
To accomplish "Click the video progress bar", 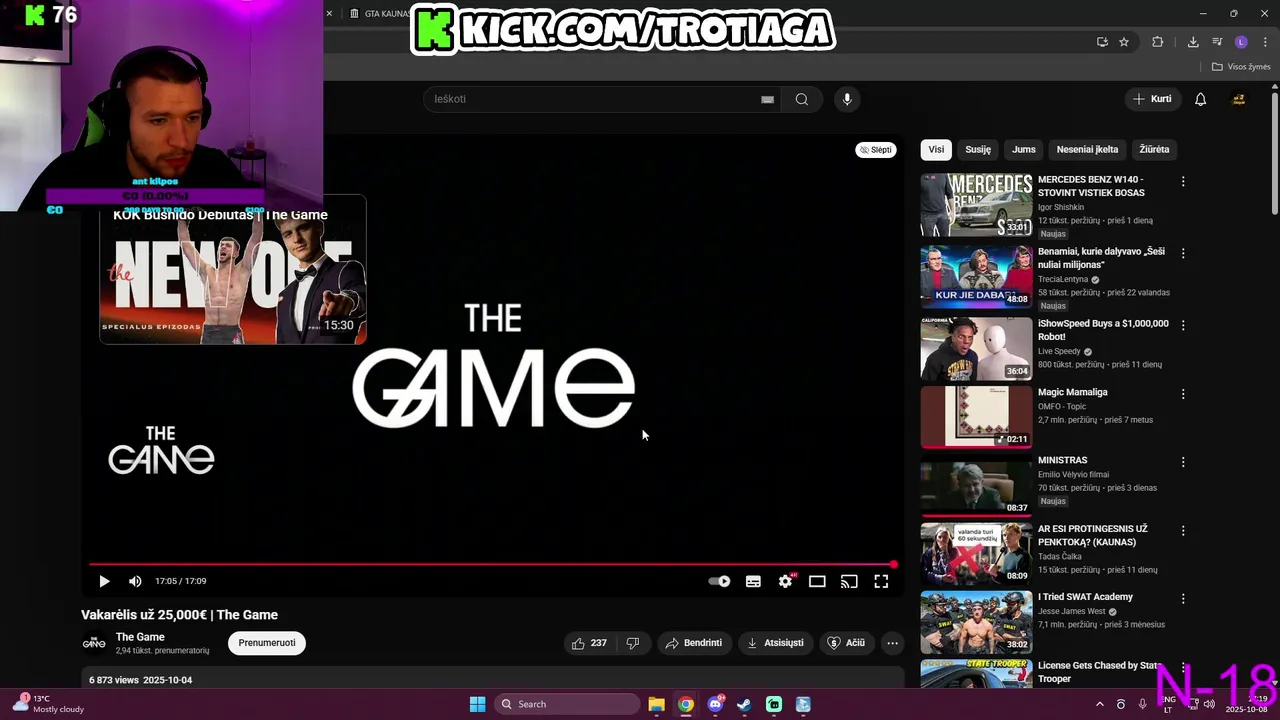I will pyautogui.click(x=491, y=565).
